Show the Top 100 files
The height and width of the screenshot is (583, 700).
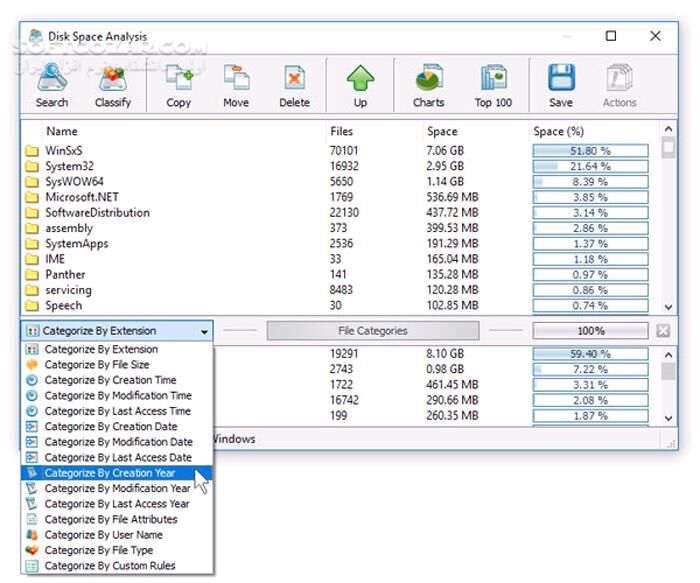[x=493, y=84]
